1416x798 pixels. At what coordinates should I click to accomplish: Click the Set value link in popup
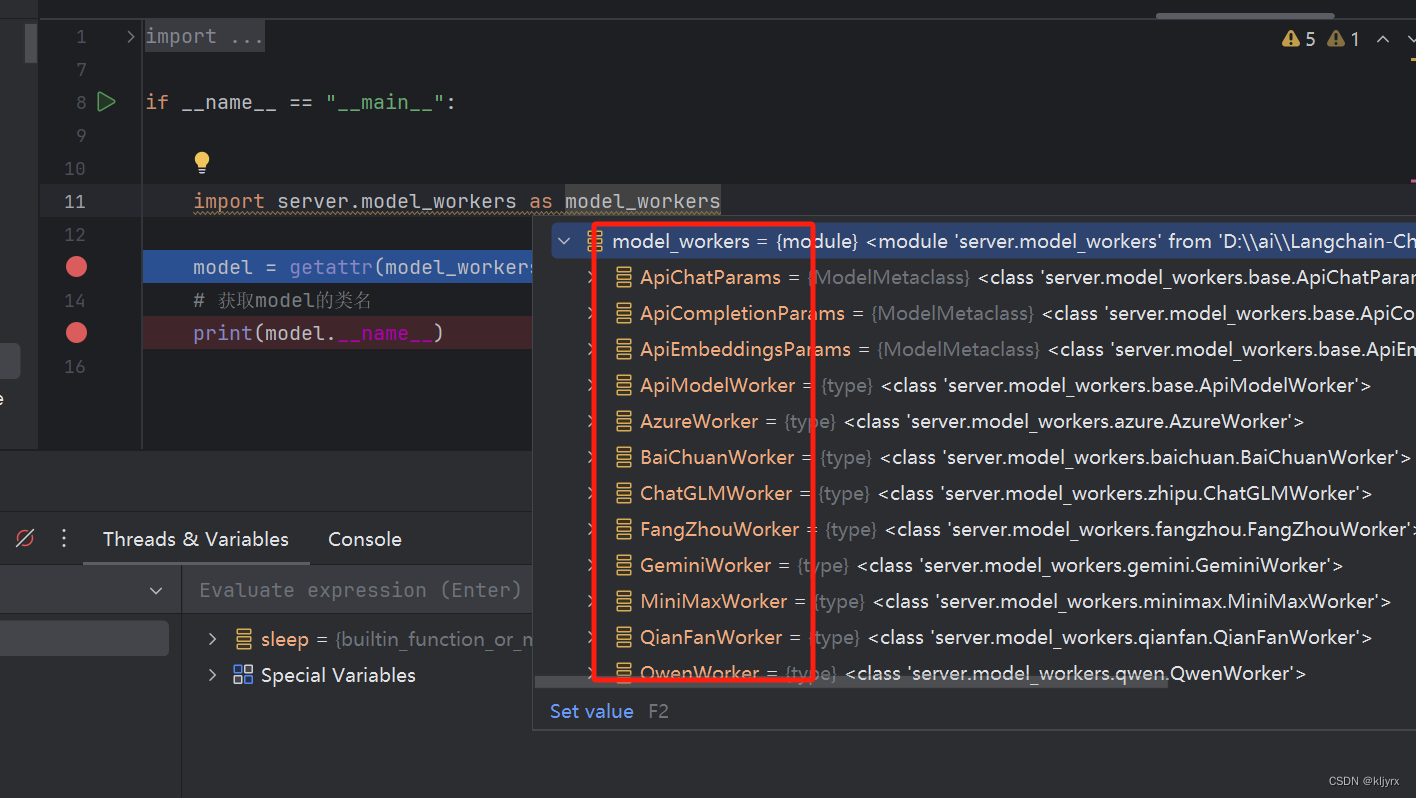click(x=591, y=711)
